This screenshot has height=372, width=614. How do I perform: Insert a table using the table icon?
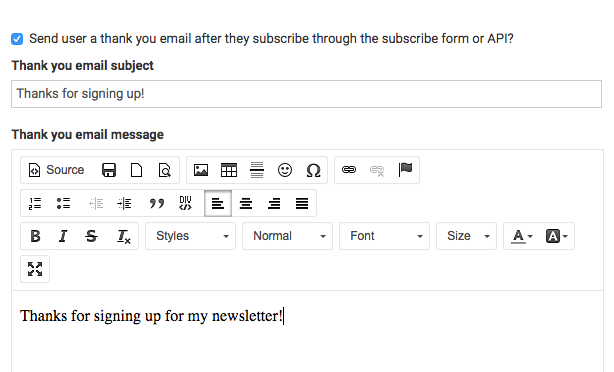229,170
